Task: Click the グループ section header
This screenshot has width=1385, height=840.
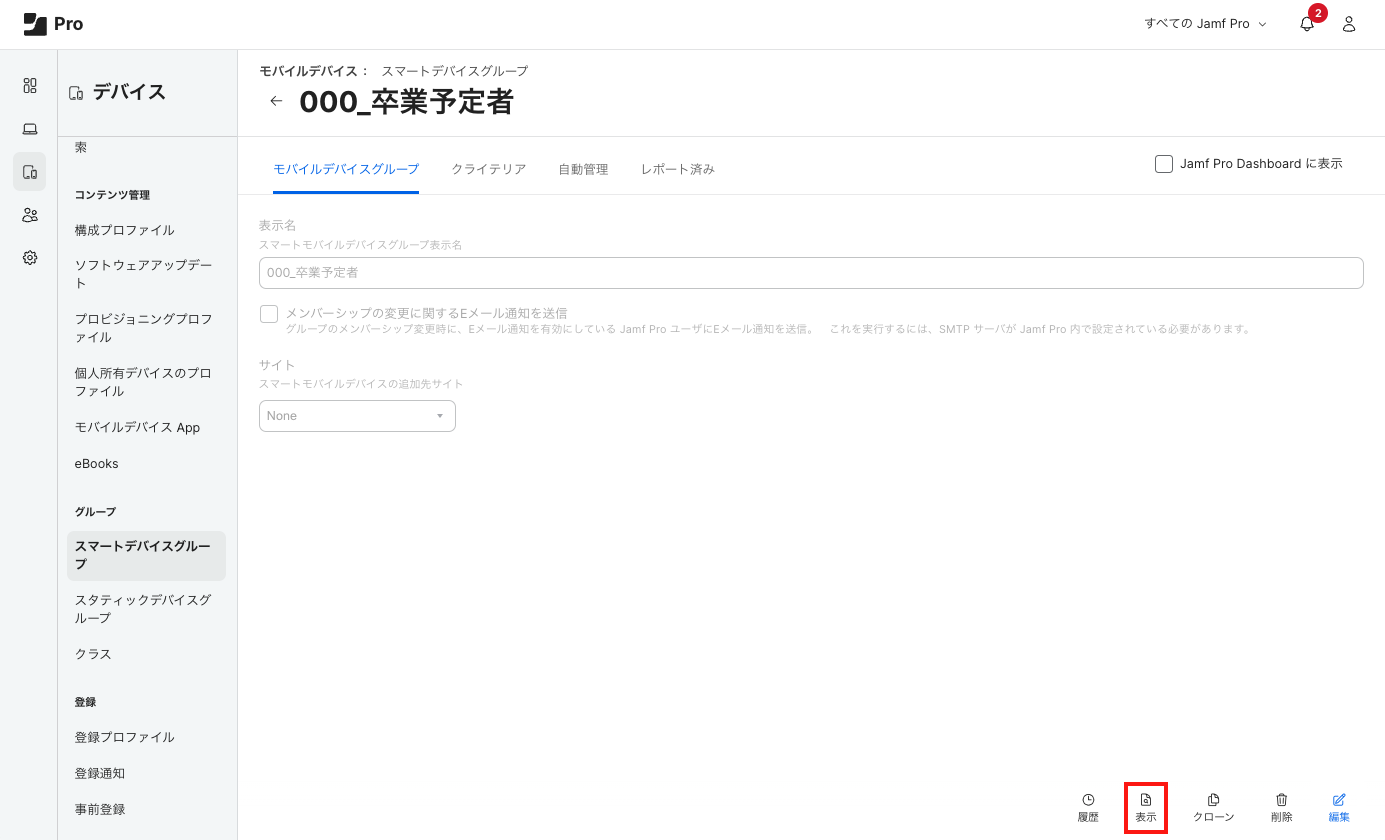Action: point(95,512)
